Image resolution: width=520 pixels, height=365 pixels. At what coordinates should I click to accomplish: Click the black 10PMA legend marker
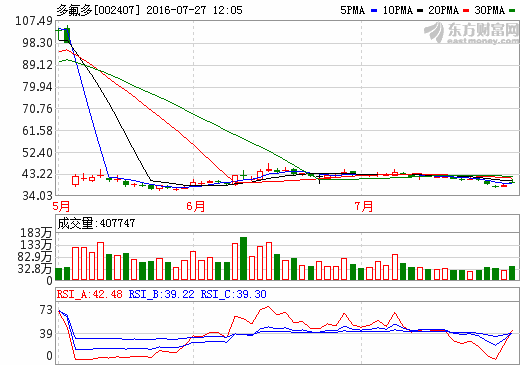[x=420, y=11]
